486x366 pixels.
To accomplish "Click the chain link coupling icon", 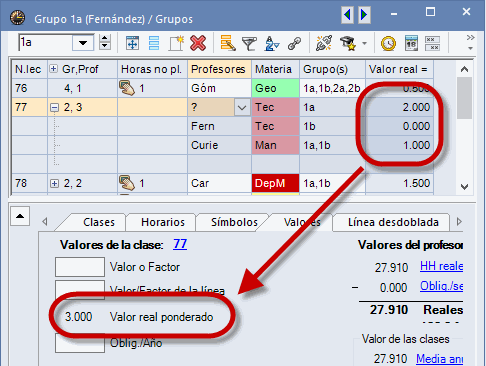I will pos(294,44).
